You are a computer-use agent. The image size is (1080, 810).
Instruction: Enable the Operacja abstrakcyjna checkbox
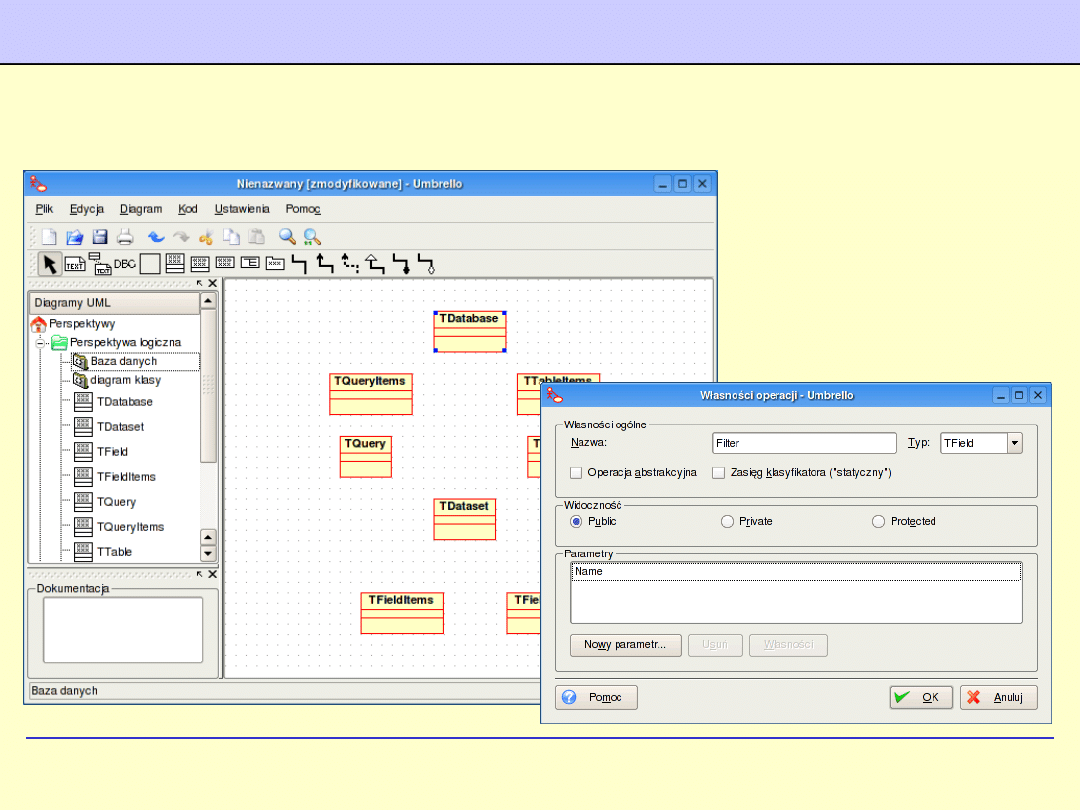pos(576,472)
